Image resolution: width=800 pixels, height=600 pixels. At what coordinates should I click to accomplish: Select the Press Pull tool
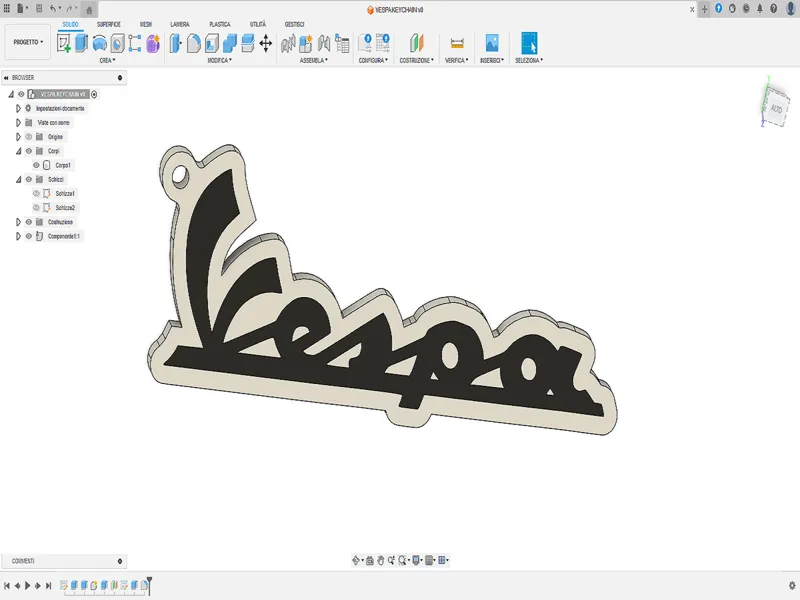[x=175, y=43]
